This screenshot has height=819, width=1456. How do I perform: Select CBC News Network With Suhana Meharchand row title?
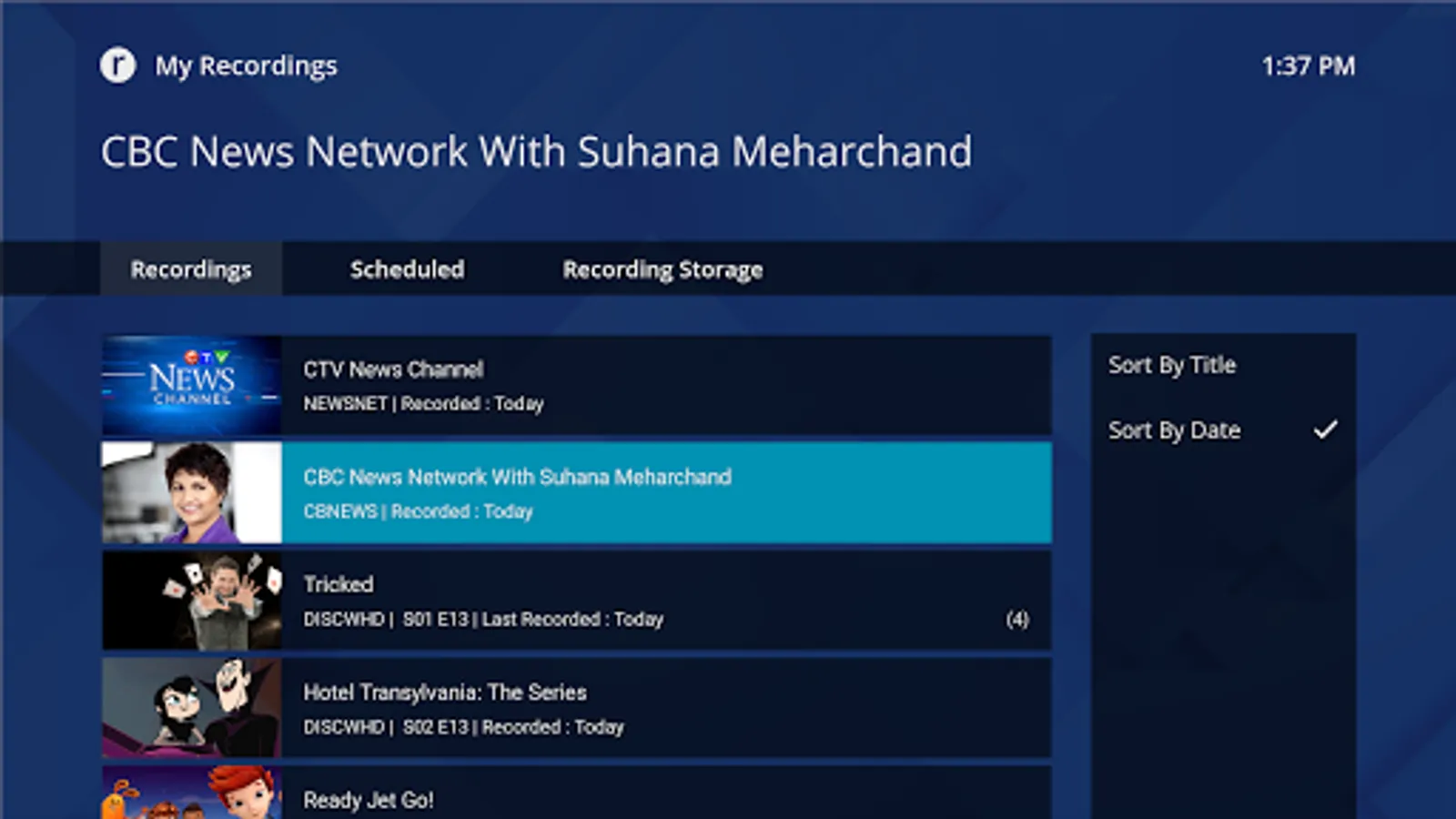(517, 477)
